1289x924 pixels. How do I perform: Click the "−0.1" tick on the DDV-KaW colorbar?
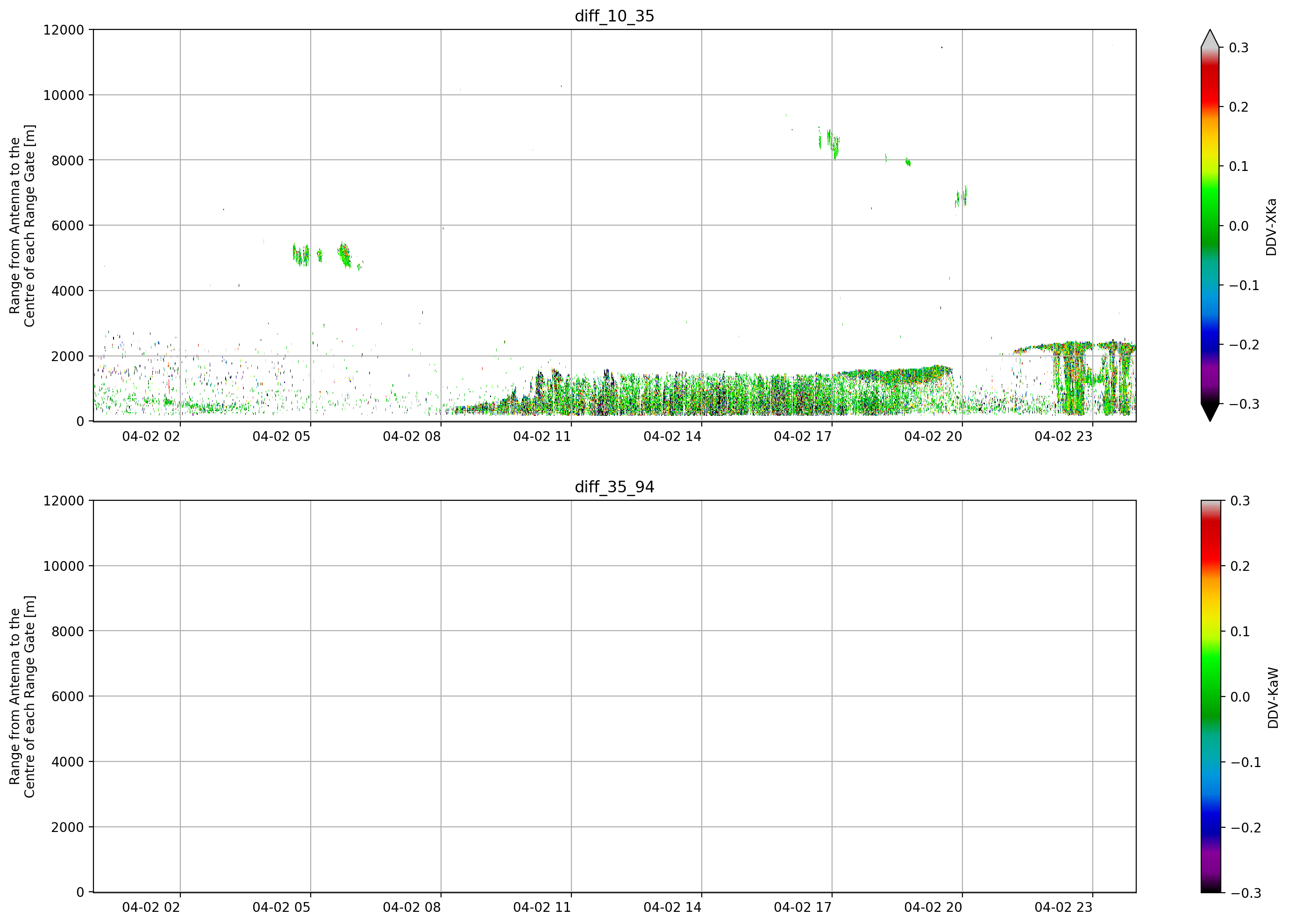coord(1245,762)
